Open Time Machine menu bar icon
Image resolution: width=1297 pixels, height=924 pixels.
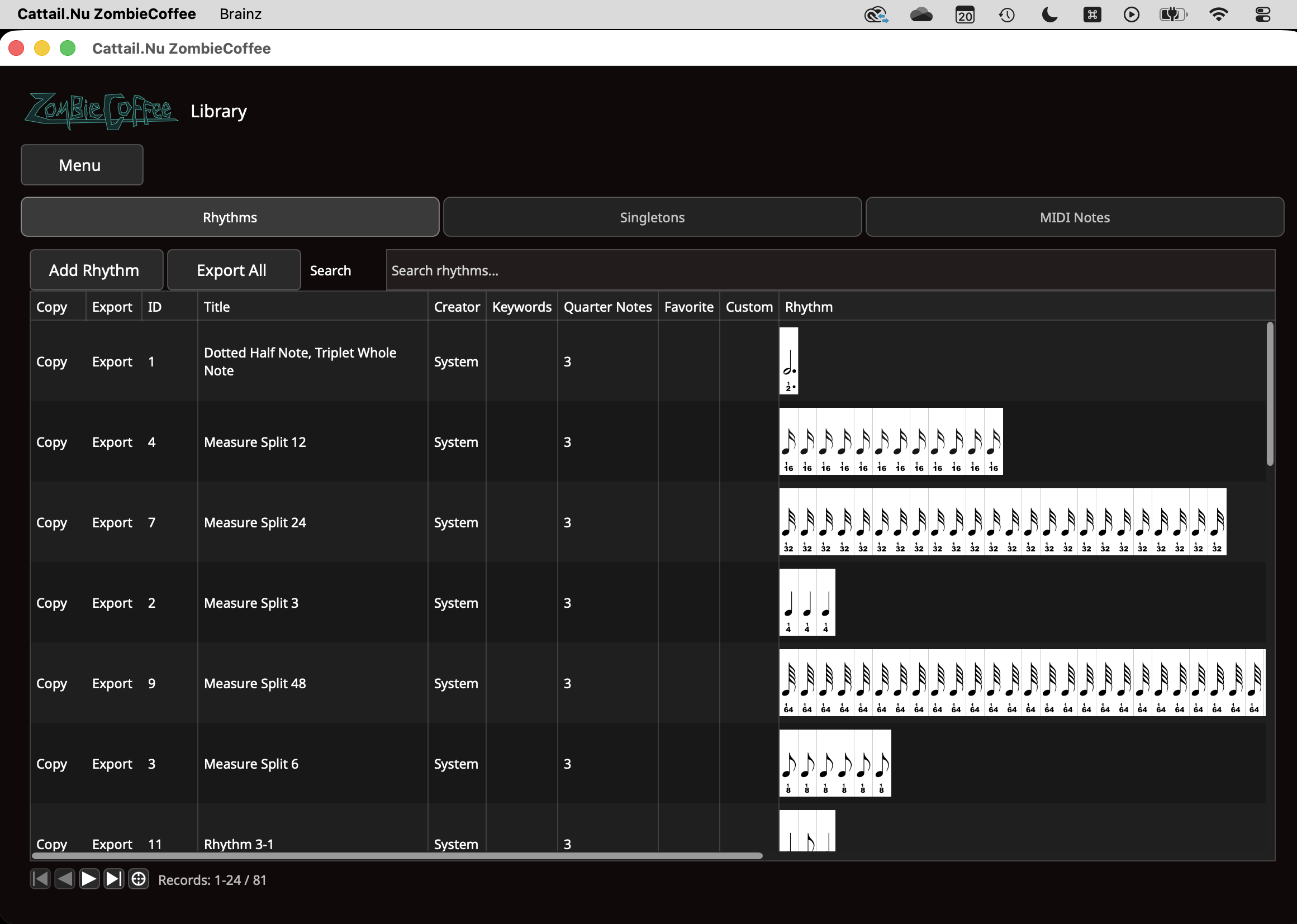[1007, 14]
